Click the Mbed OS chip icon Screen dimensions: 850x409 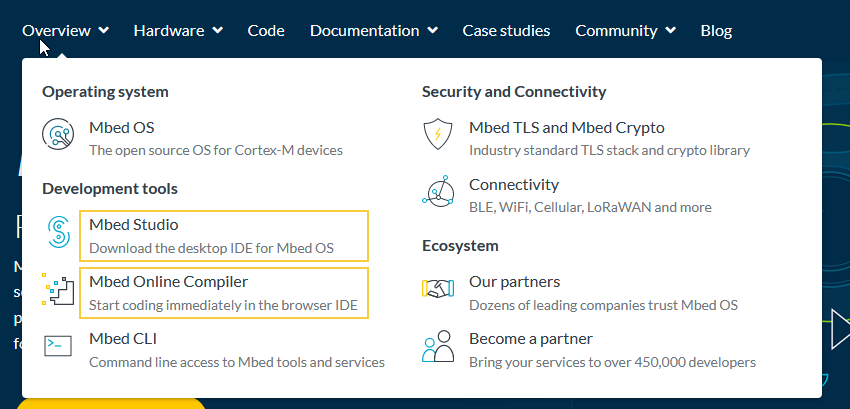coord(59,135)
